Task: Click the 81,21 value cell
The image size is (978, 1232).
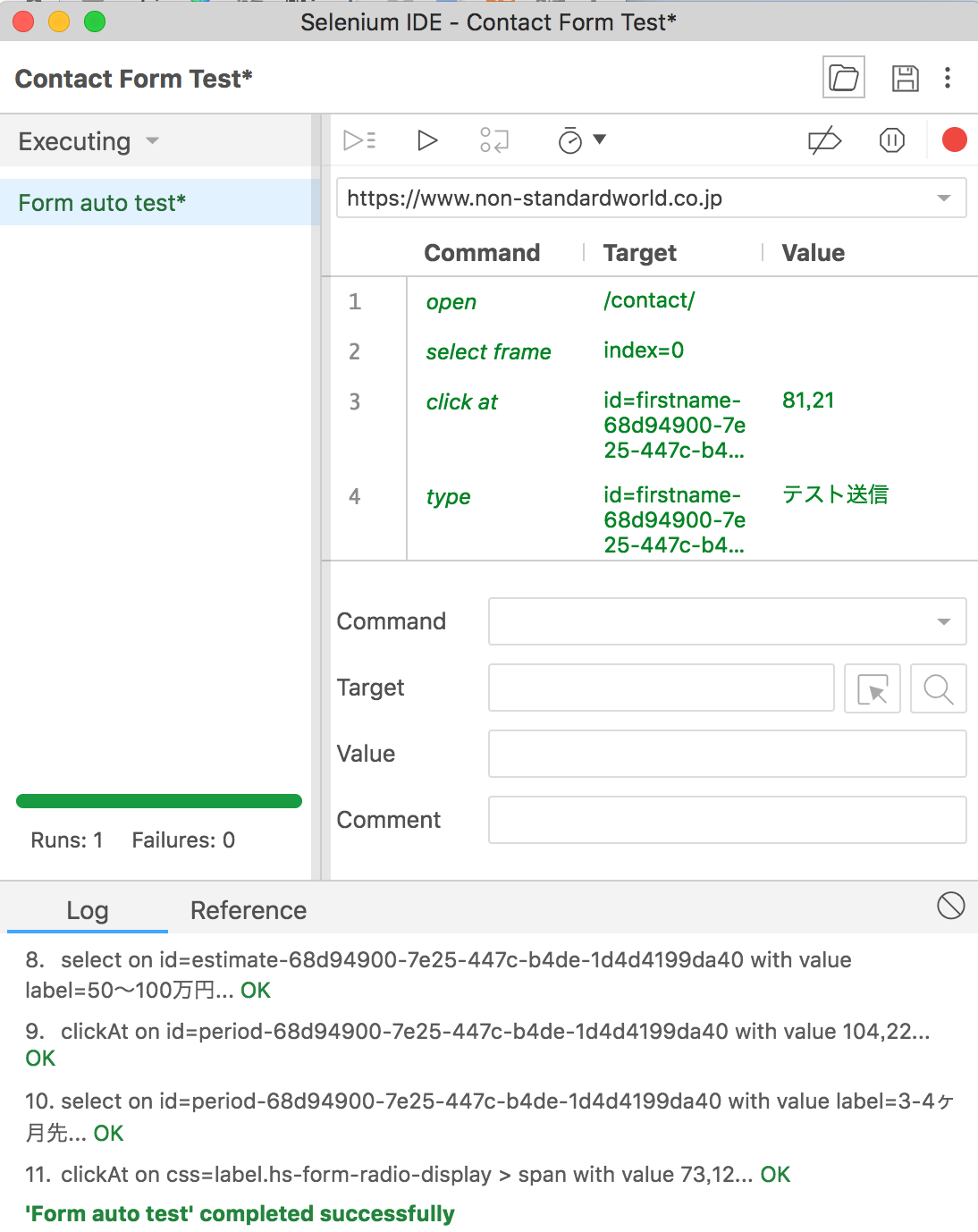Action: pos(808,401)
